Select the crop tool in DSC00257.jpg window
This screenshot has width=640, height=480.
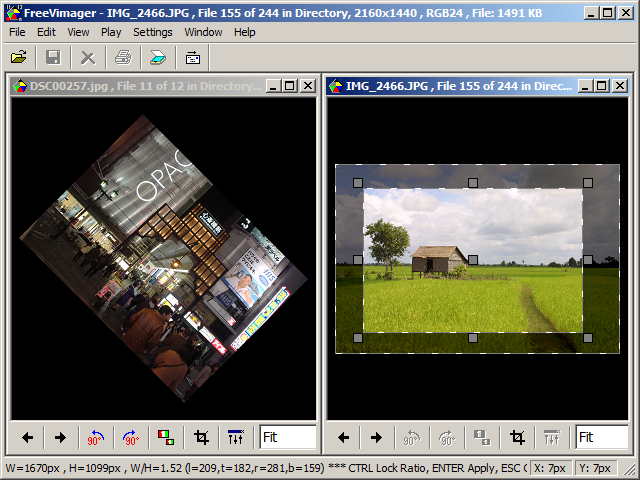pyautogui.click(x=201, y=437)
